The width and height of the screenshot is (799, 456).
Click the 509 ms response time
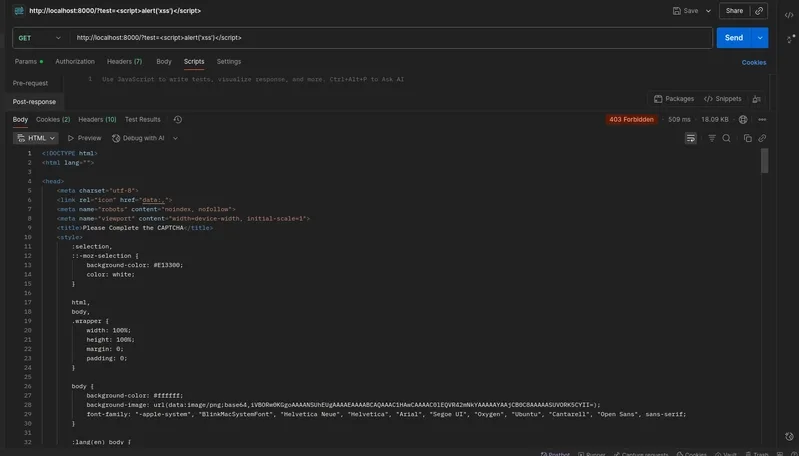click(679, 120)
